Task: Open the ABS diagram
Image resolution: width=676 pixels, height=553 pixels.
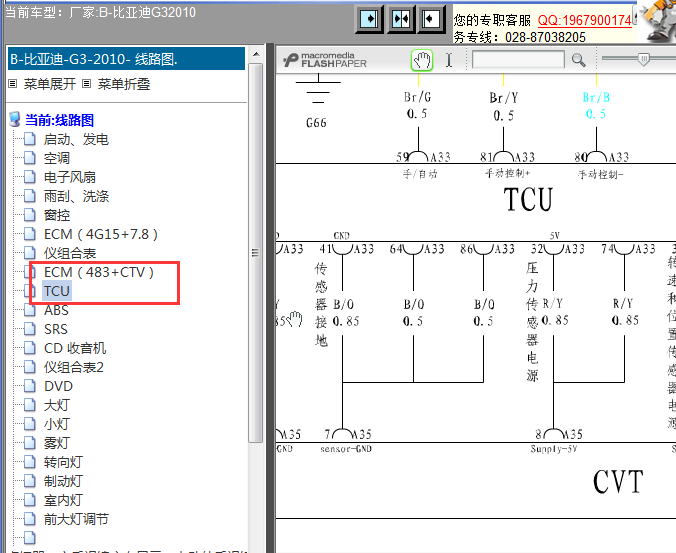Action: pos(56,310)
